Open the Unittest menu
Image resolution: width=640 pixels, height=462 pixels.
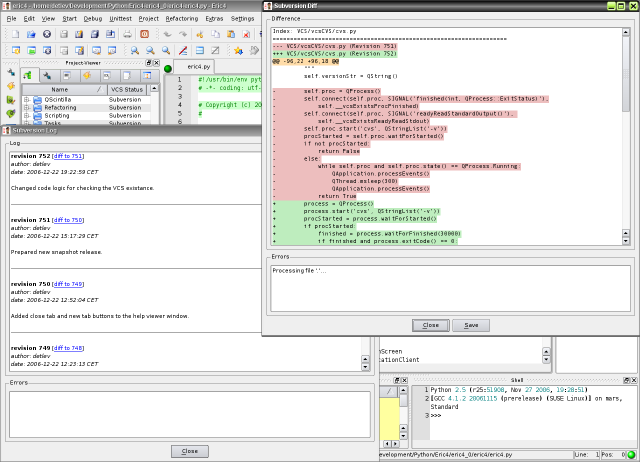(120, 18)
